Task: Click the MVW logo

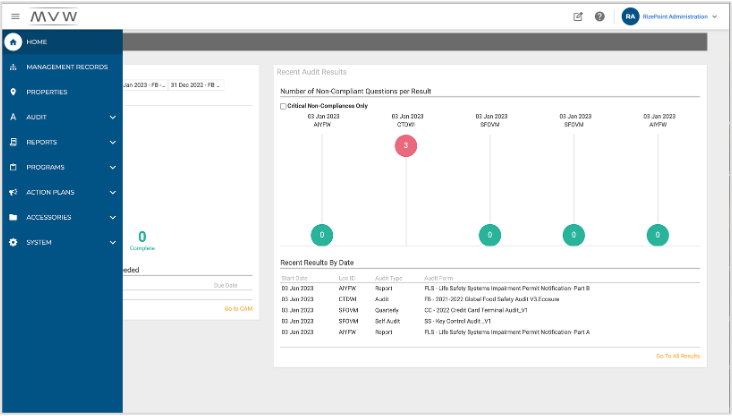Action: click(53, 16)
